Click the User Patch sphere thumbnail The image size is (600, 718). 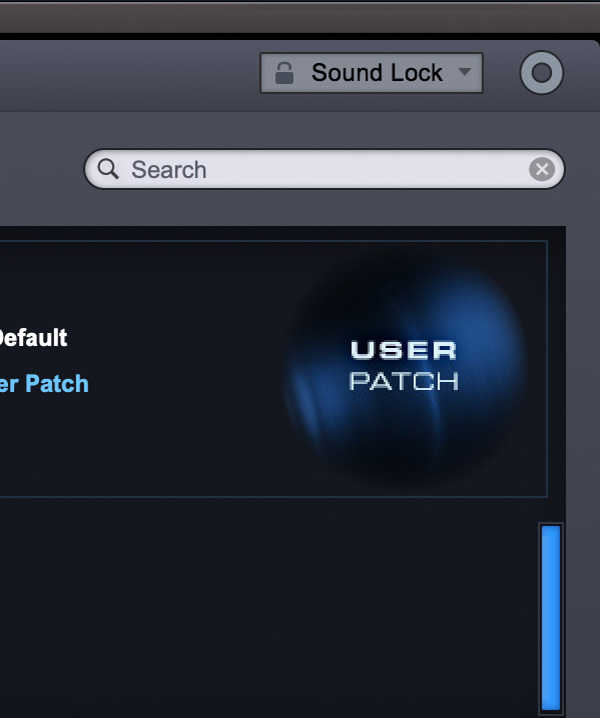404,366
